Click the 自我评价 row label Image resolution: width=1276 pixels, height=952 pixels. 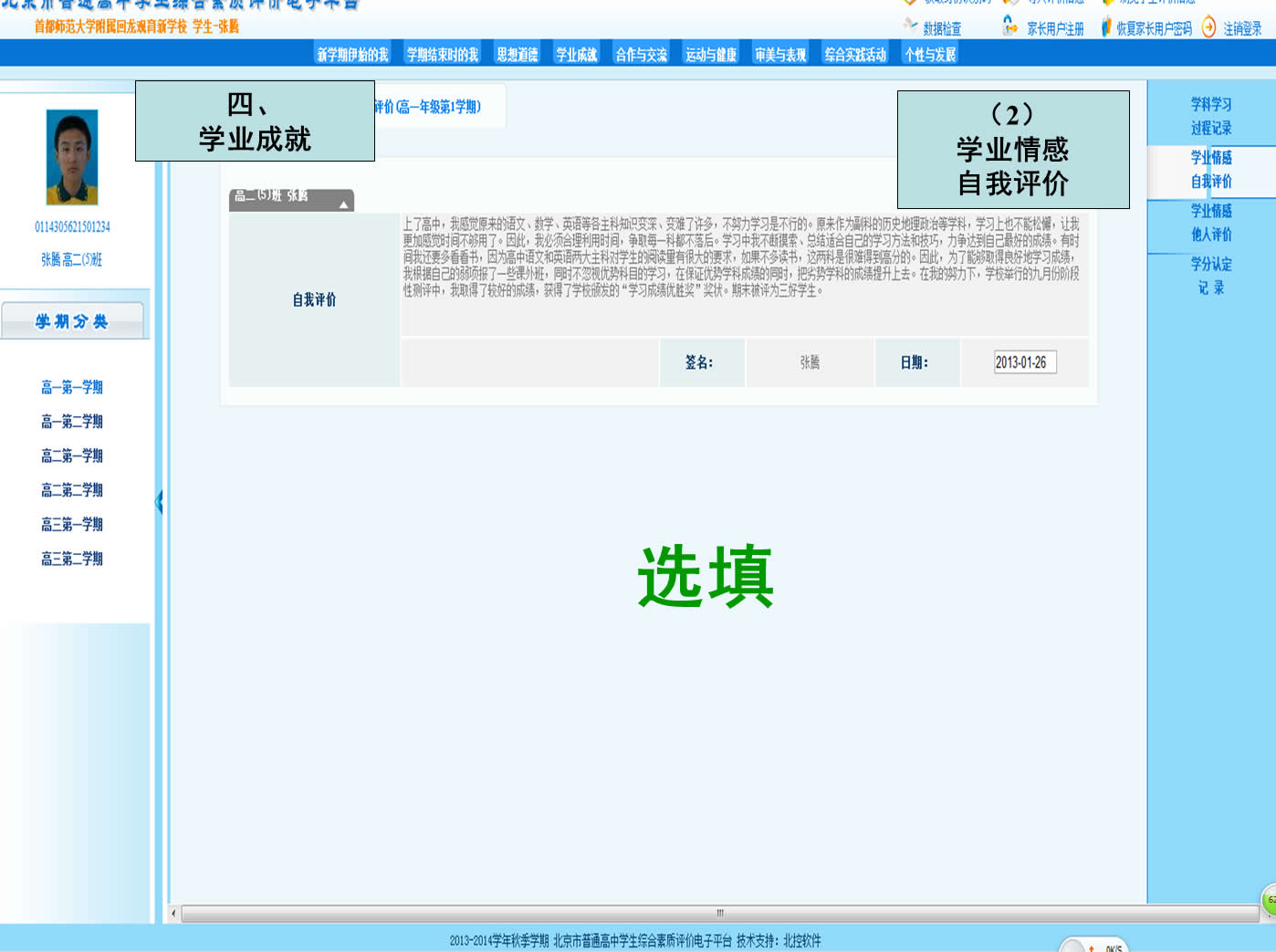[314, 299]
